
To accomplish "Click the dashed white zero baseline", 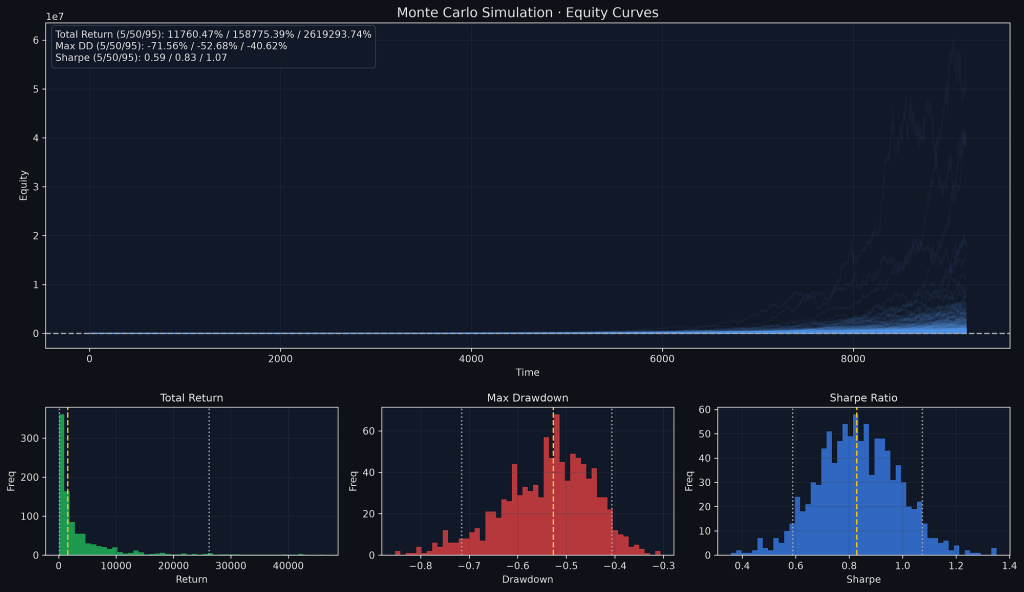I will pyautogui.click(x=528, y=333).
